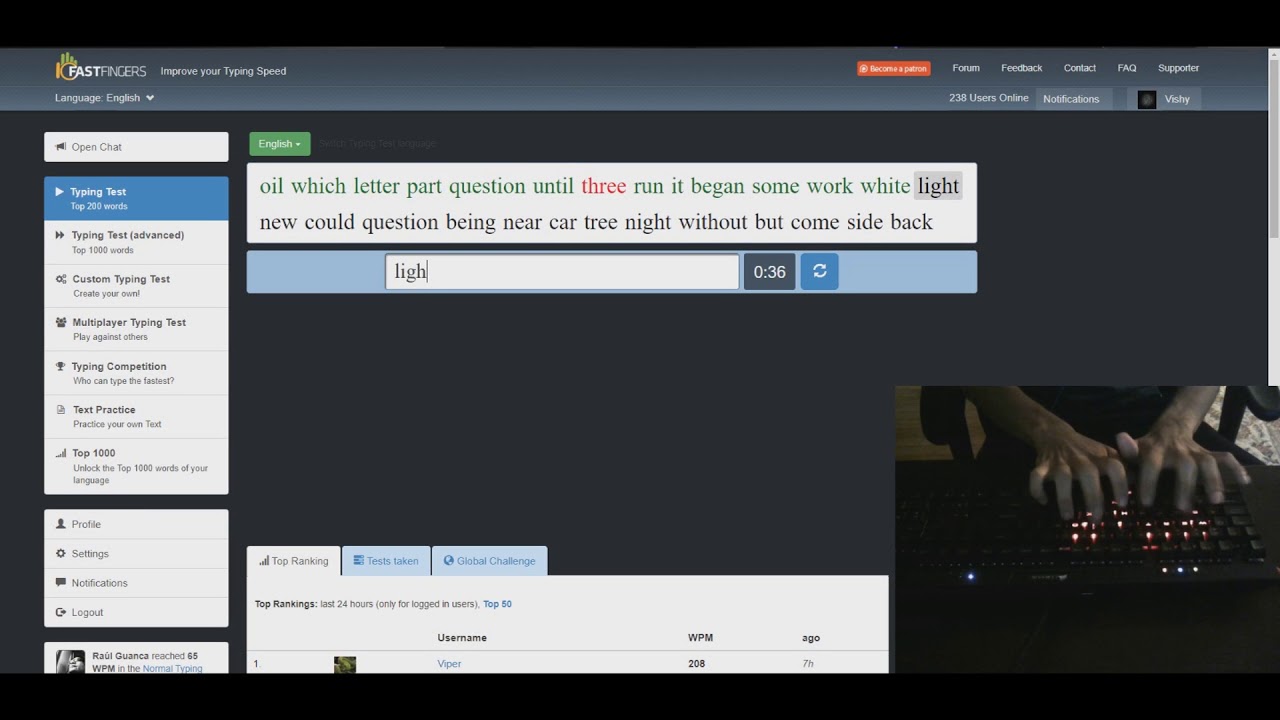The image size is (1280, 720).
Task: Open the Forum link
Action: (966, 68)
